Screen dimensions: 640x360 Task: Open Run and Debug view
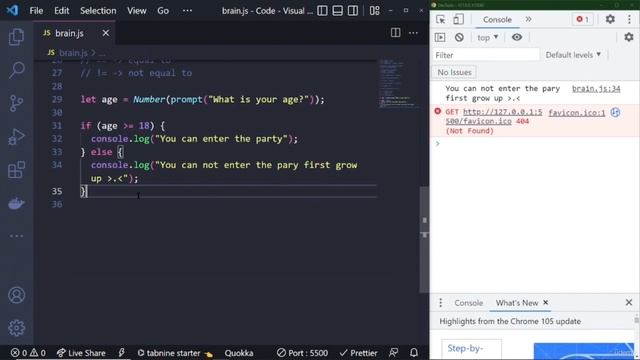(x=16, y=137)
